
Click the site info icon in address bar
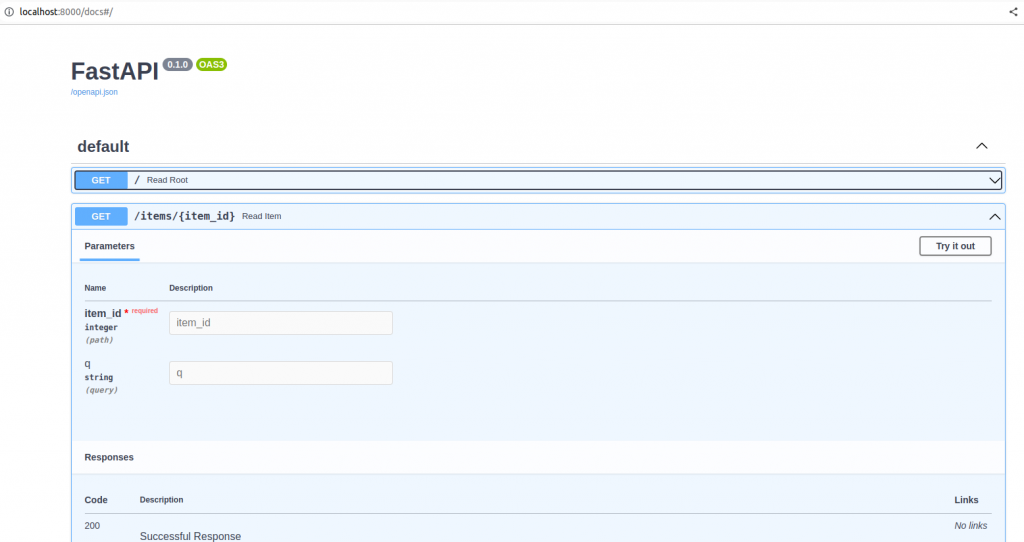click(8, 12)
